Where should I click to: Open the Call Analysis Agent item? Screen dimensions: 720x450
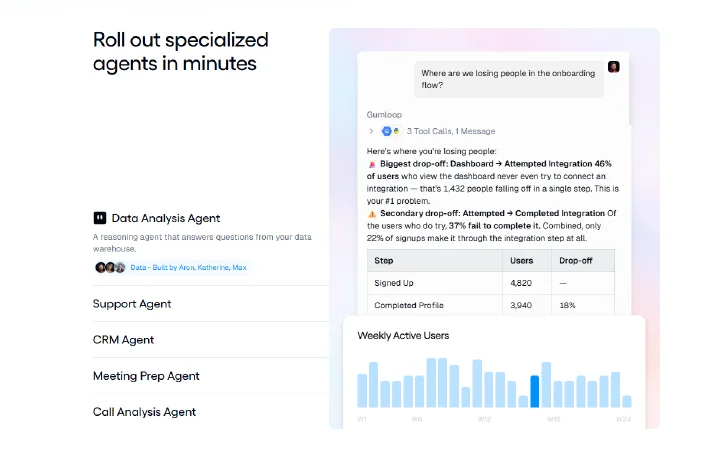click(x=211, y=412)
